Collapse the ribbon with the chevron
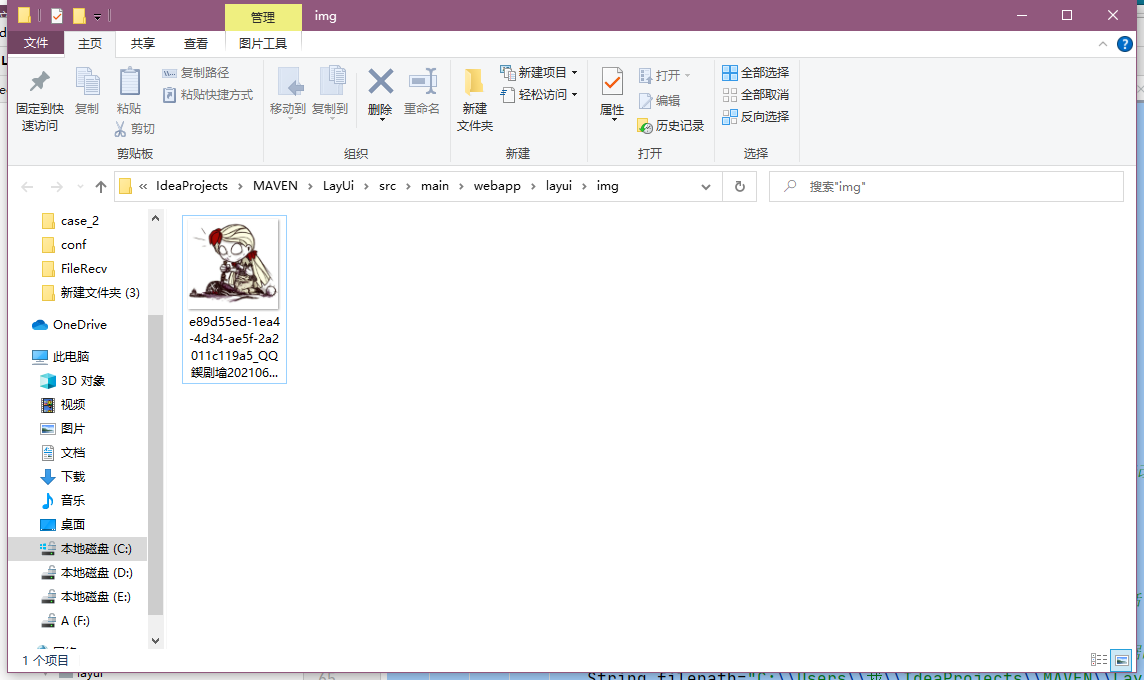Screen dimensions: 1144x680 [1102, 45]
